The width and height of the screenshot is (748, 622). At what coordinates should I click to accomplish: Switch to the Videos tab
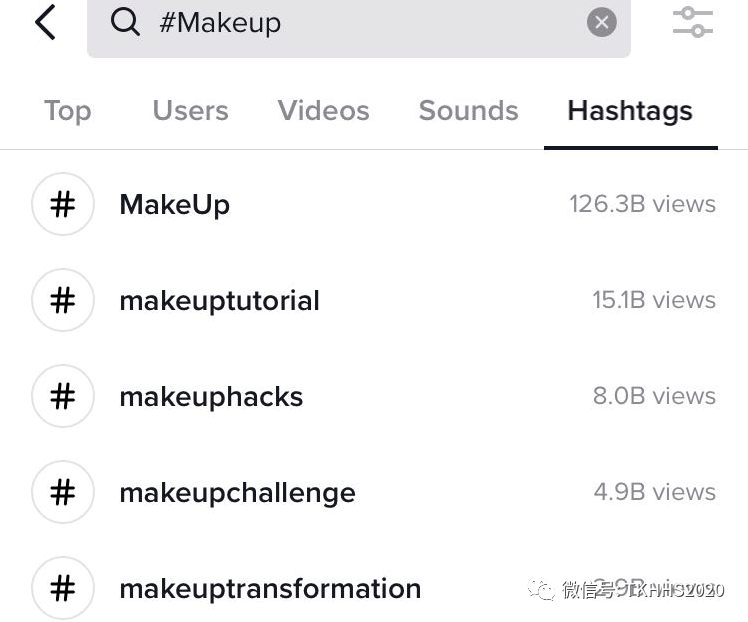323,111
